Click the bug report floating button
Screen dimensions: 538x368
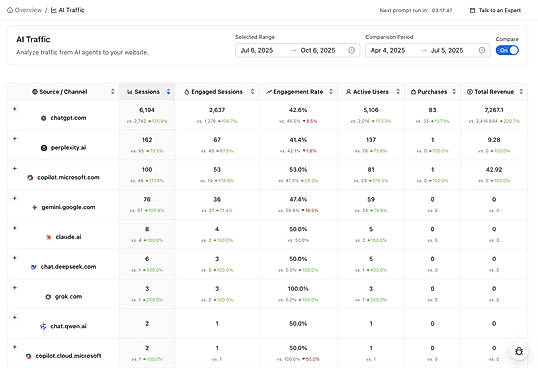click(x=519, y=352)
